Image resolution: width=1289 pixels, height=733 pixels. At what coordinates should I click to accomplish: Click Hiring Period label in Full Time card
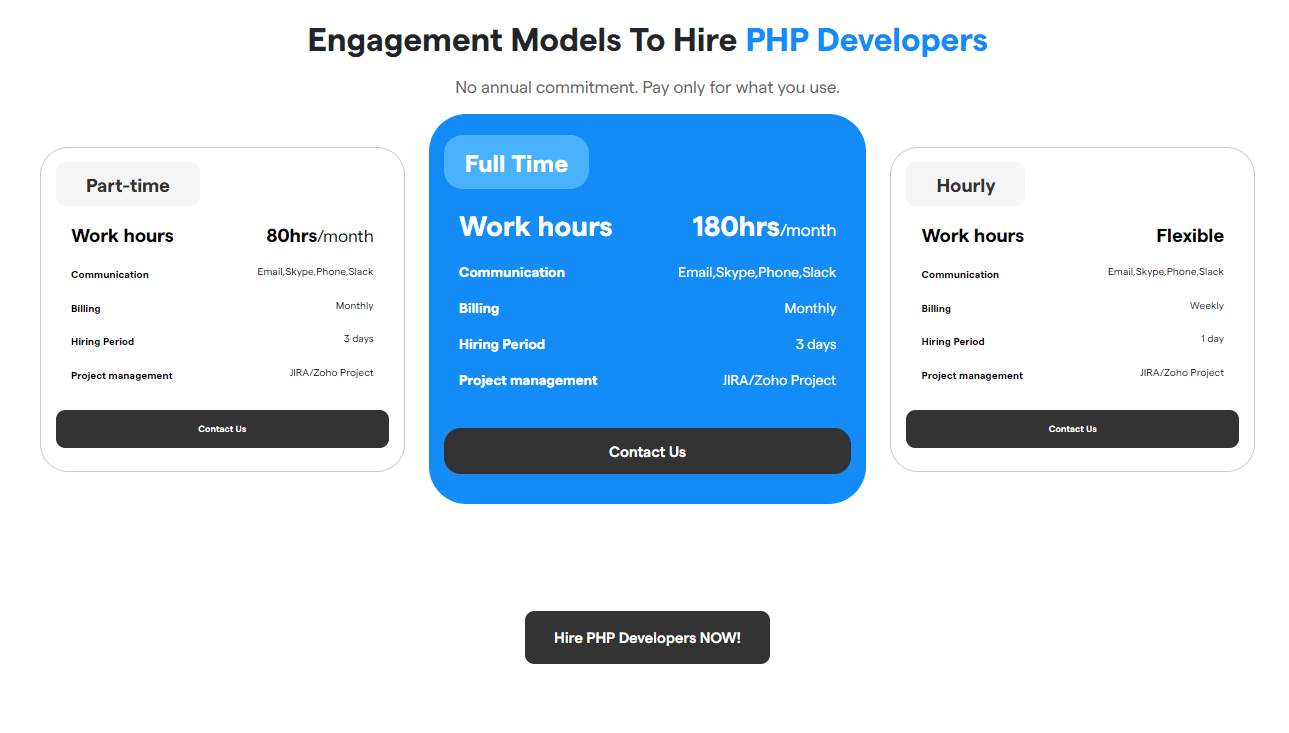click(x=502, y=344)
